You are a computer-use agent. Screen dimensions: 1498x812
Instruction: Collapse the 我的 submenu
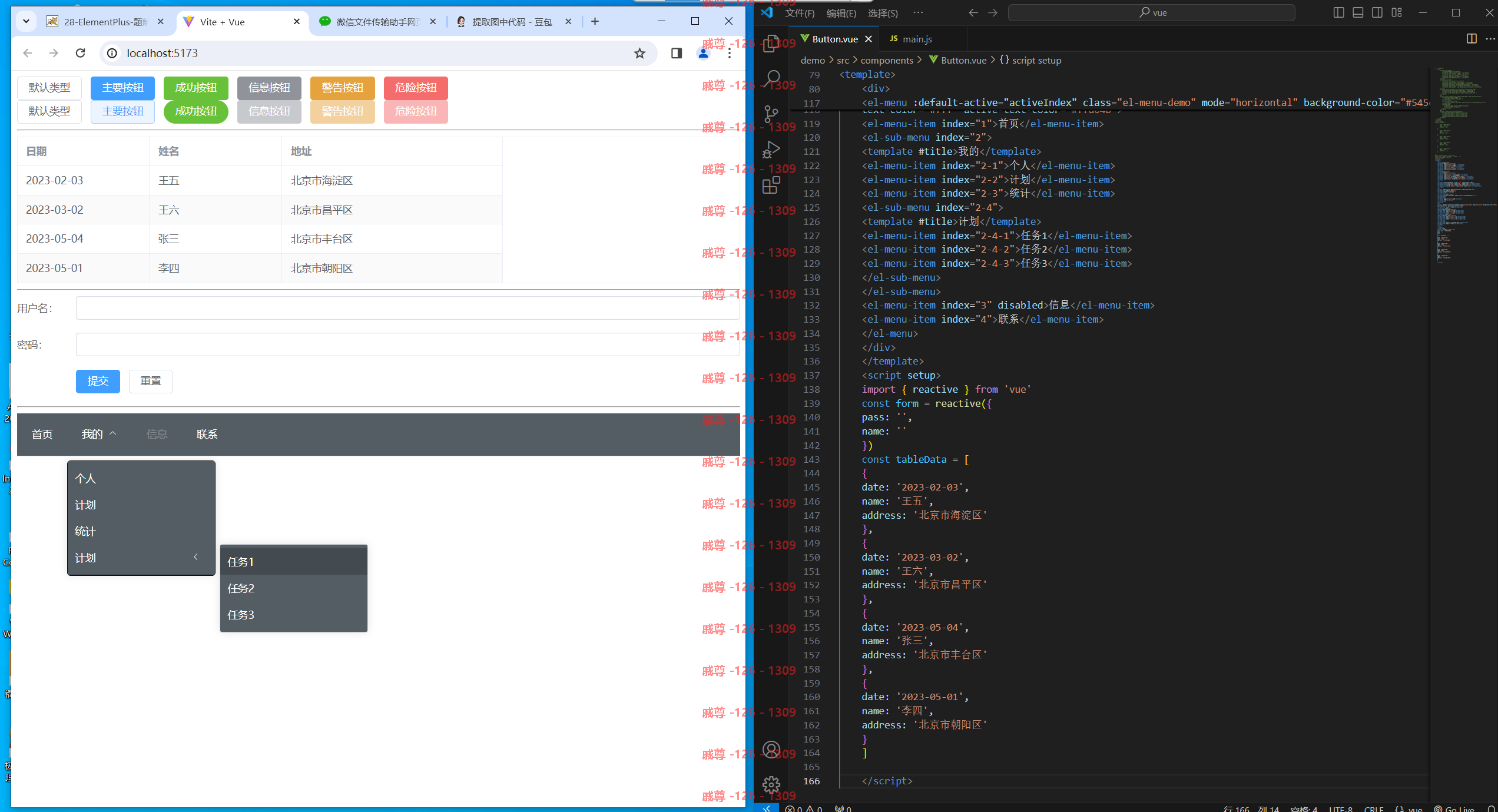coord(99,435)
